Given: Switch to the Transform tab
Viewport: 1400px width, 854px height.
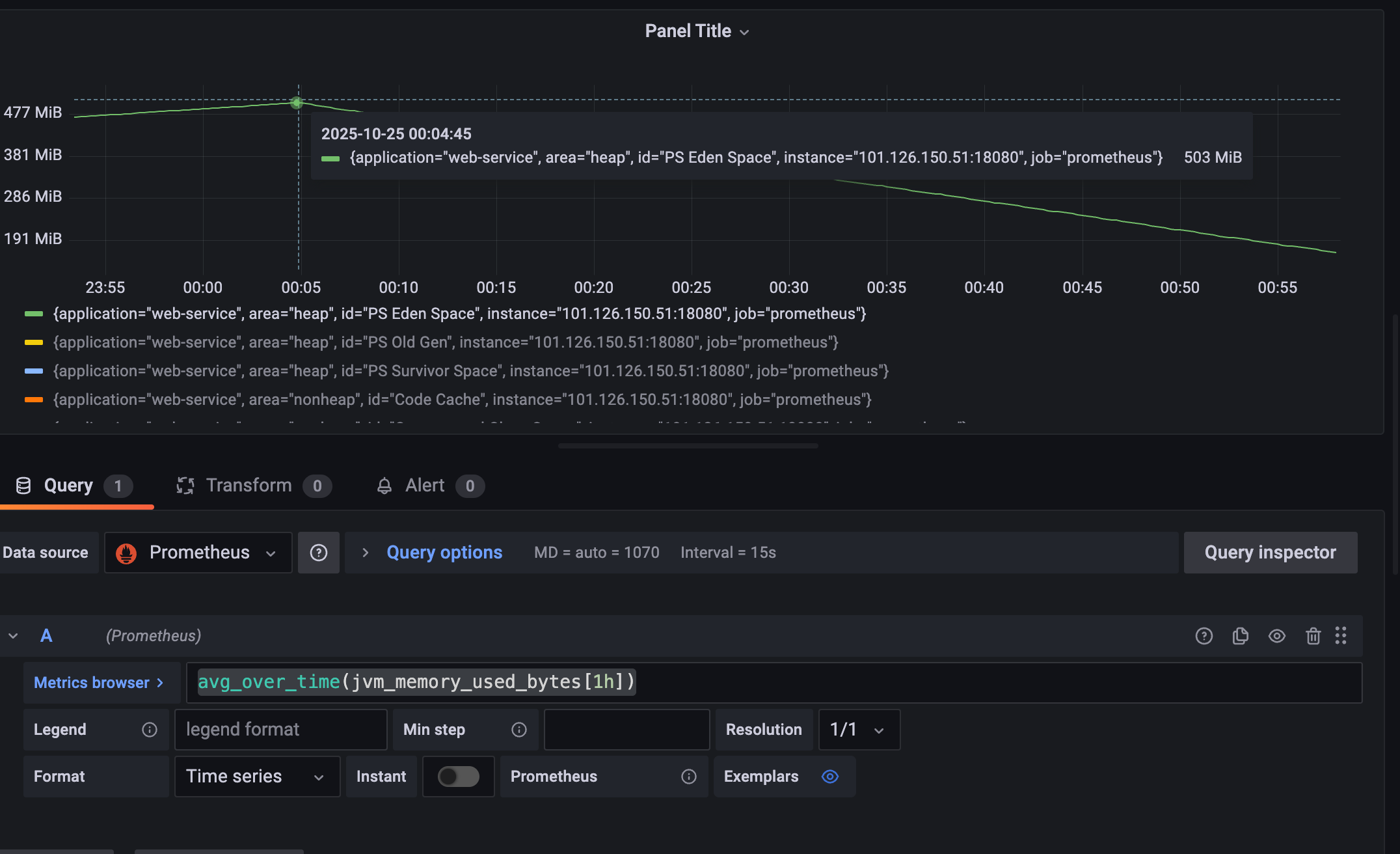Looking at the screenshot, I should coord(248,486).
